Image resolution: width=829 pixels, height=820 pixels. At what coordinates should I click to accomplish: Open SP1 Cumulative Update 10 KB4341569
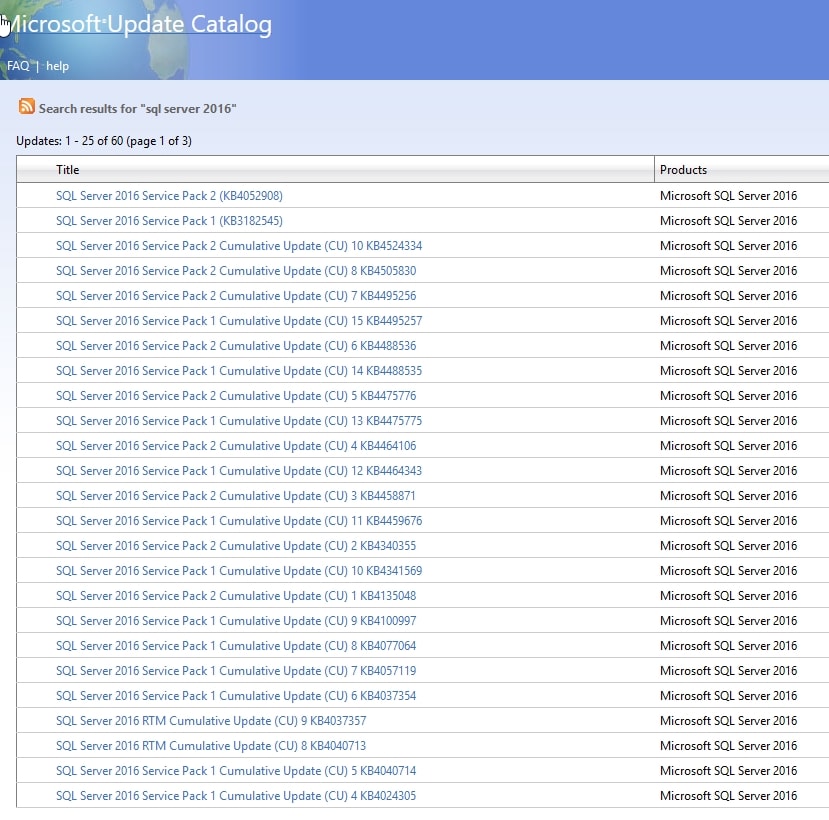tap(239, 571)
